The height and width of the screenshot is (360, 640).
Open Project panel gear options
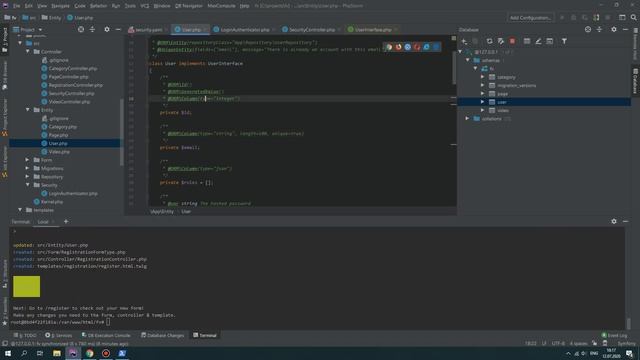coord(107,29)
